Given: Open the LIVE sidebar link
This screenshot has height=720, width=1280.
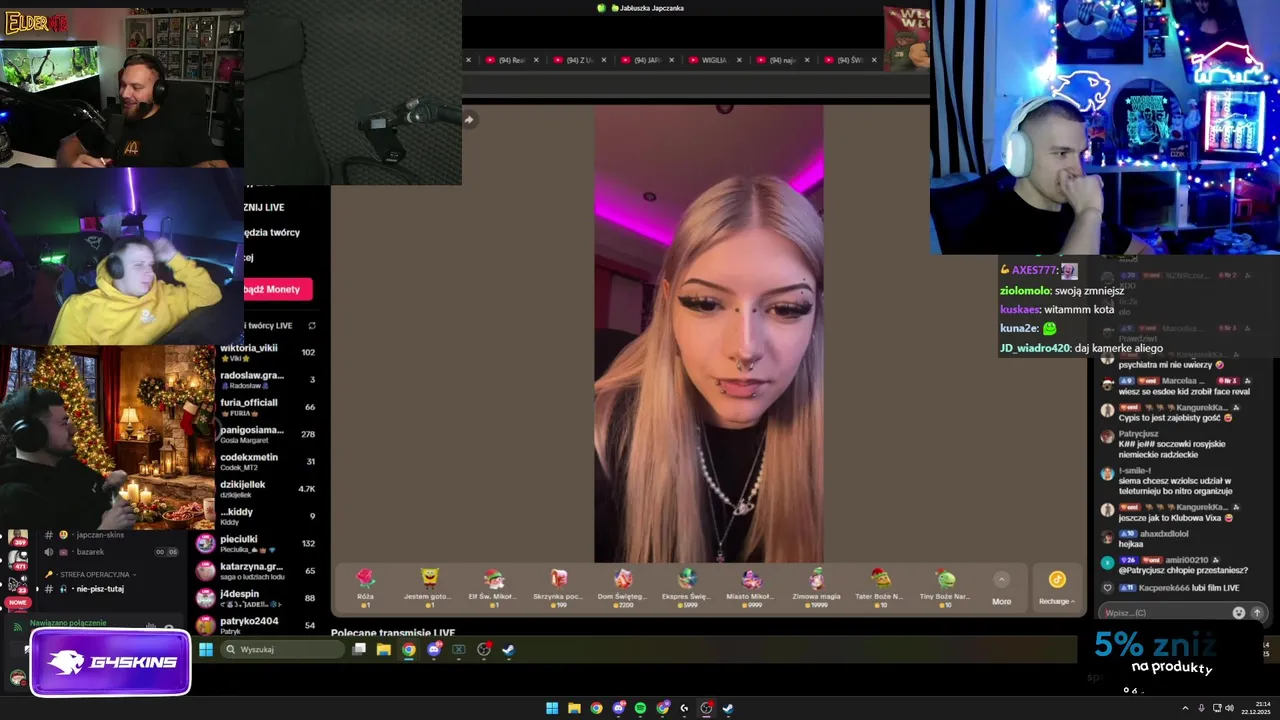Looking at the screenshot, I should pyautogui.click(x=266, y=207).
